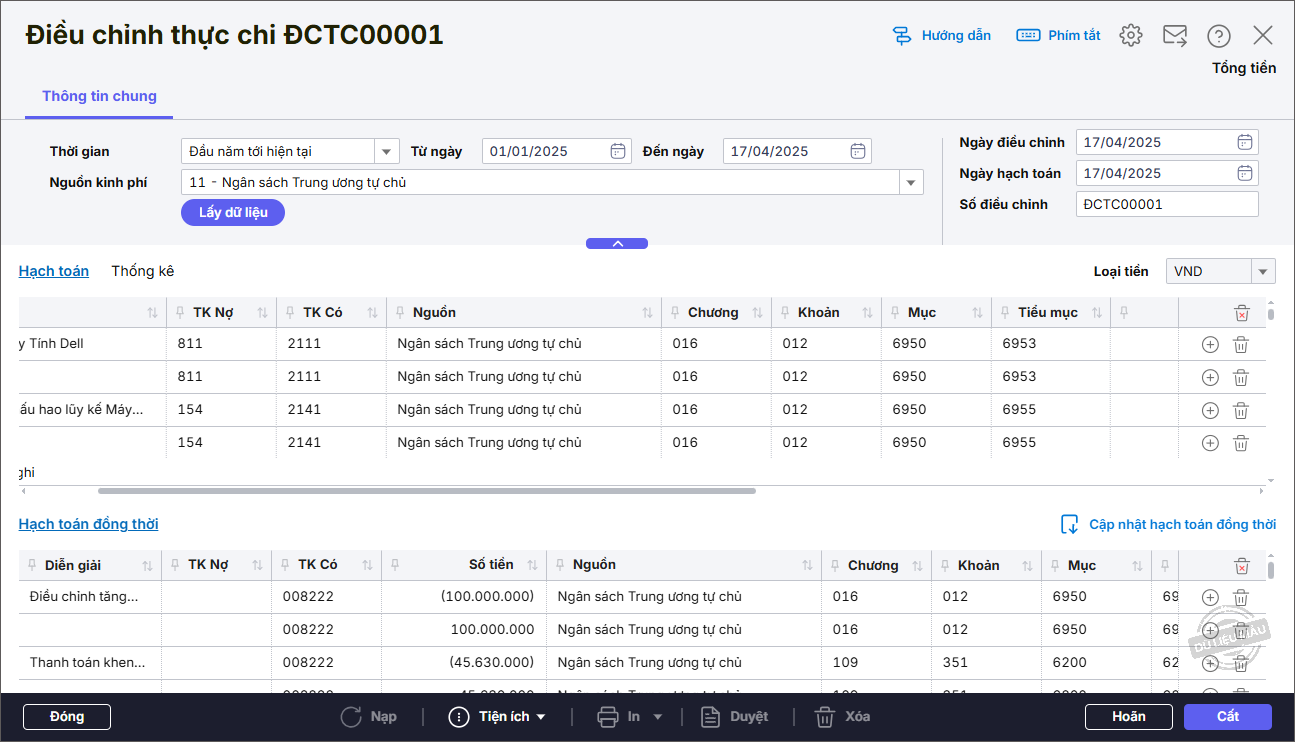Screen dimensions: 1295x742
Task: Delete all rows icon in Hạch toán header
Action: pyautogui.click(x=1241, y=313)
